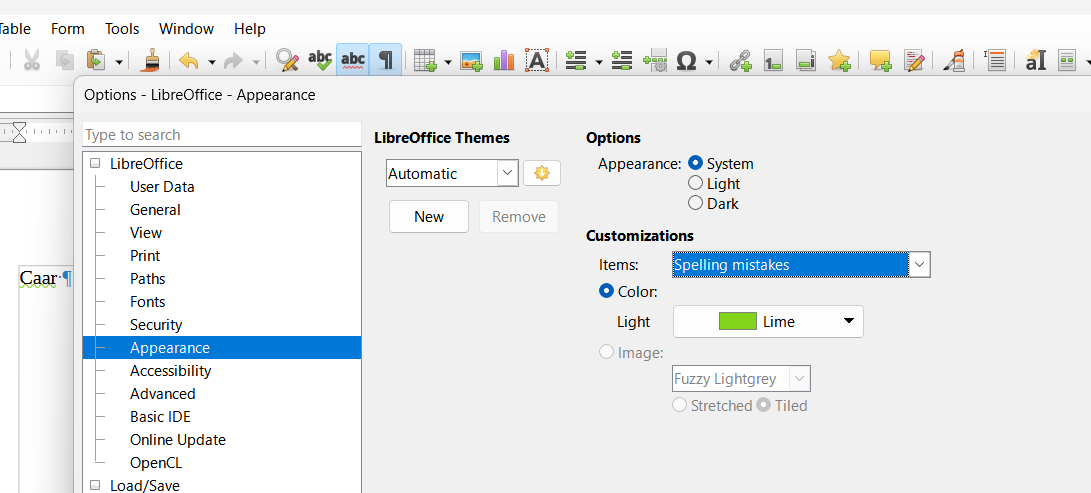Select the Light appearance radio button

[696, 184]
